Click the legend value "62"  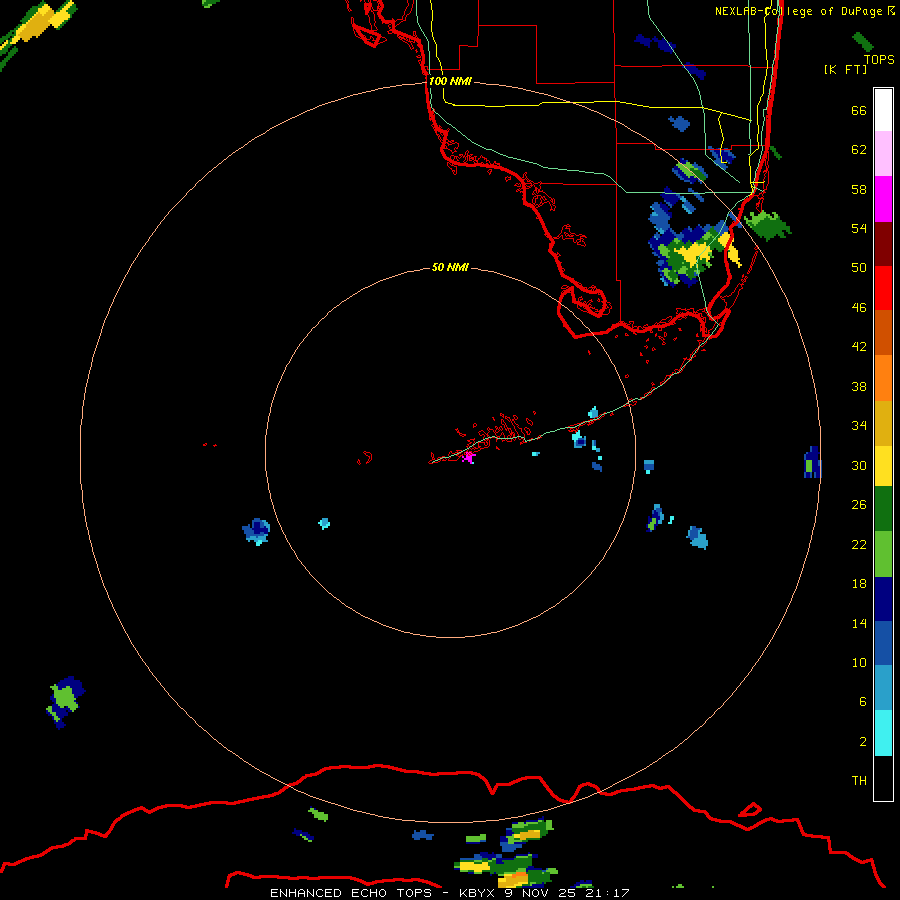859,150
